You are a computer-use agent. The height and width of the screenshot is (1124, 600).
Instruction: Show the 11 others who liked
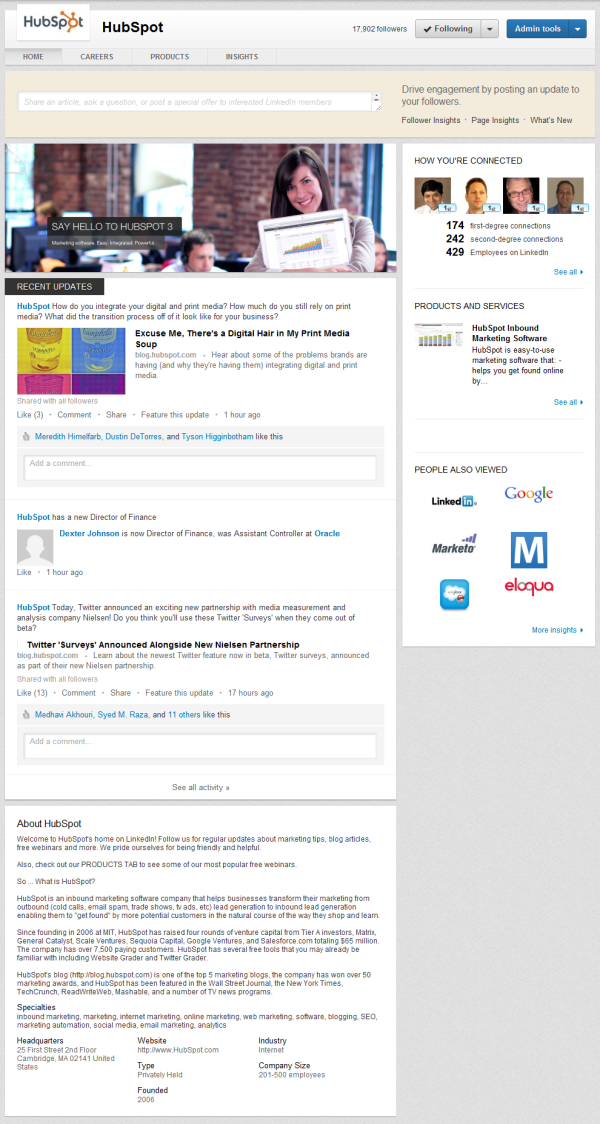coord(184,715)
